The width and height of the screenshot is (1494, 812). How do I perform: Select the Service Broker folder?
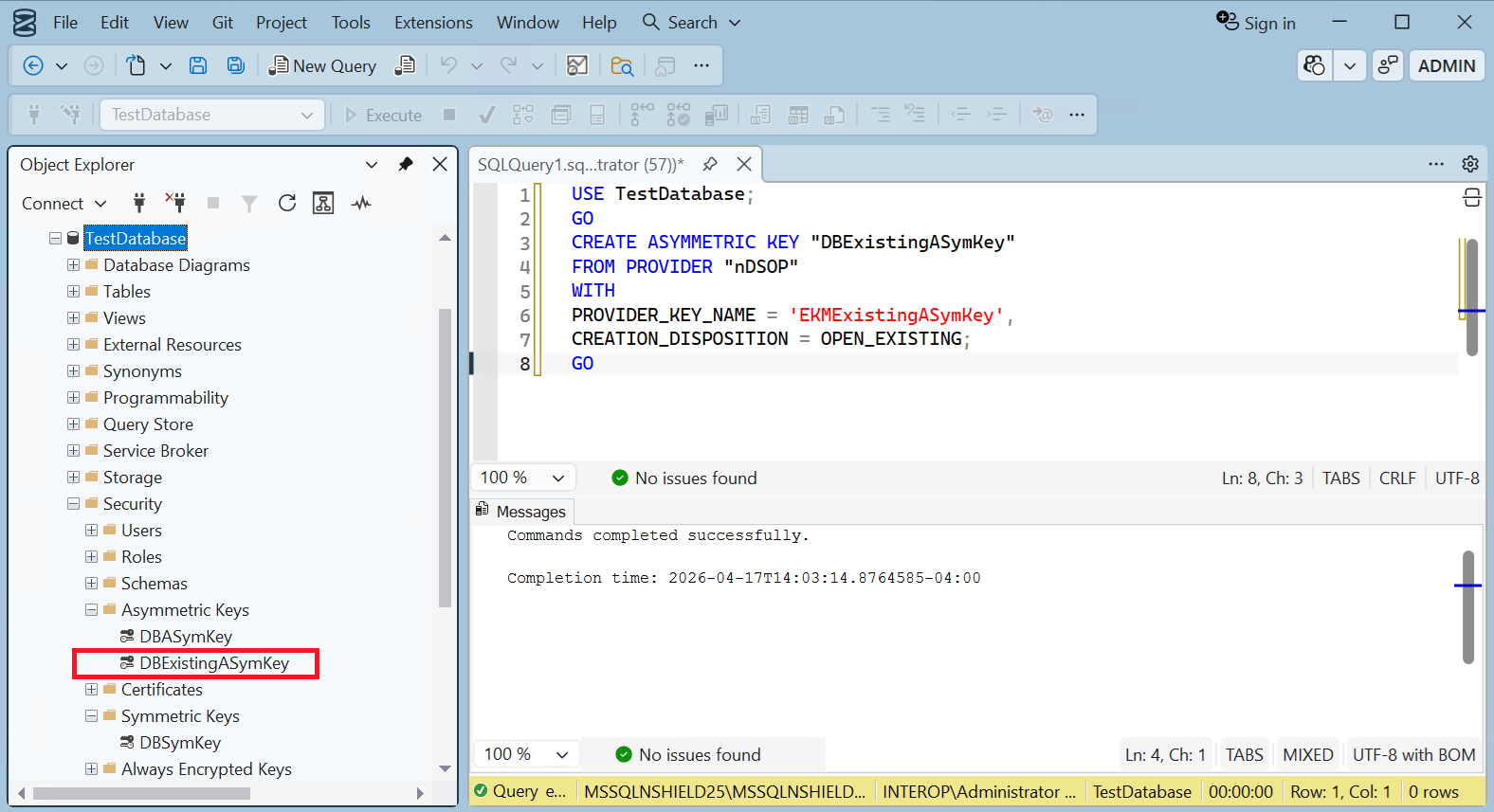point(155,451)
